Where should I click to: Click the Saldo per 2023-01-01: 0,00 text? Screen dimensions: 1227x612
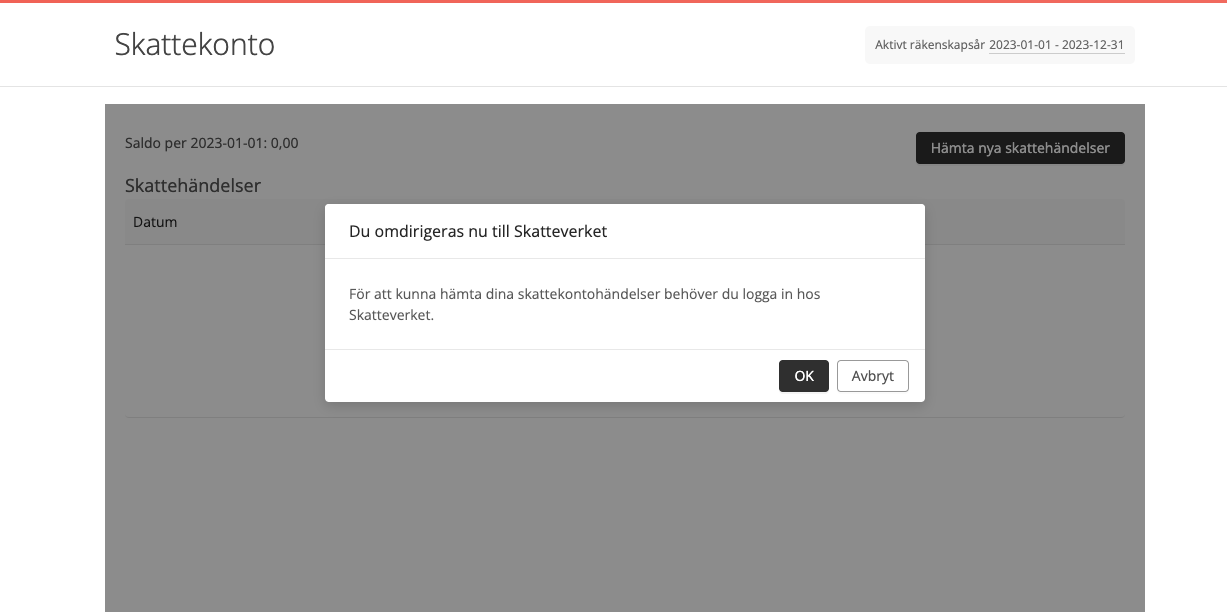212,143
